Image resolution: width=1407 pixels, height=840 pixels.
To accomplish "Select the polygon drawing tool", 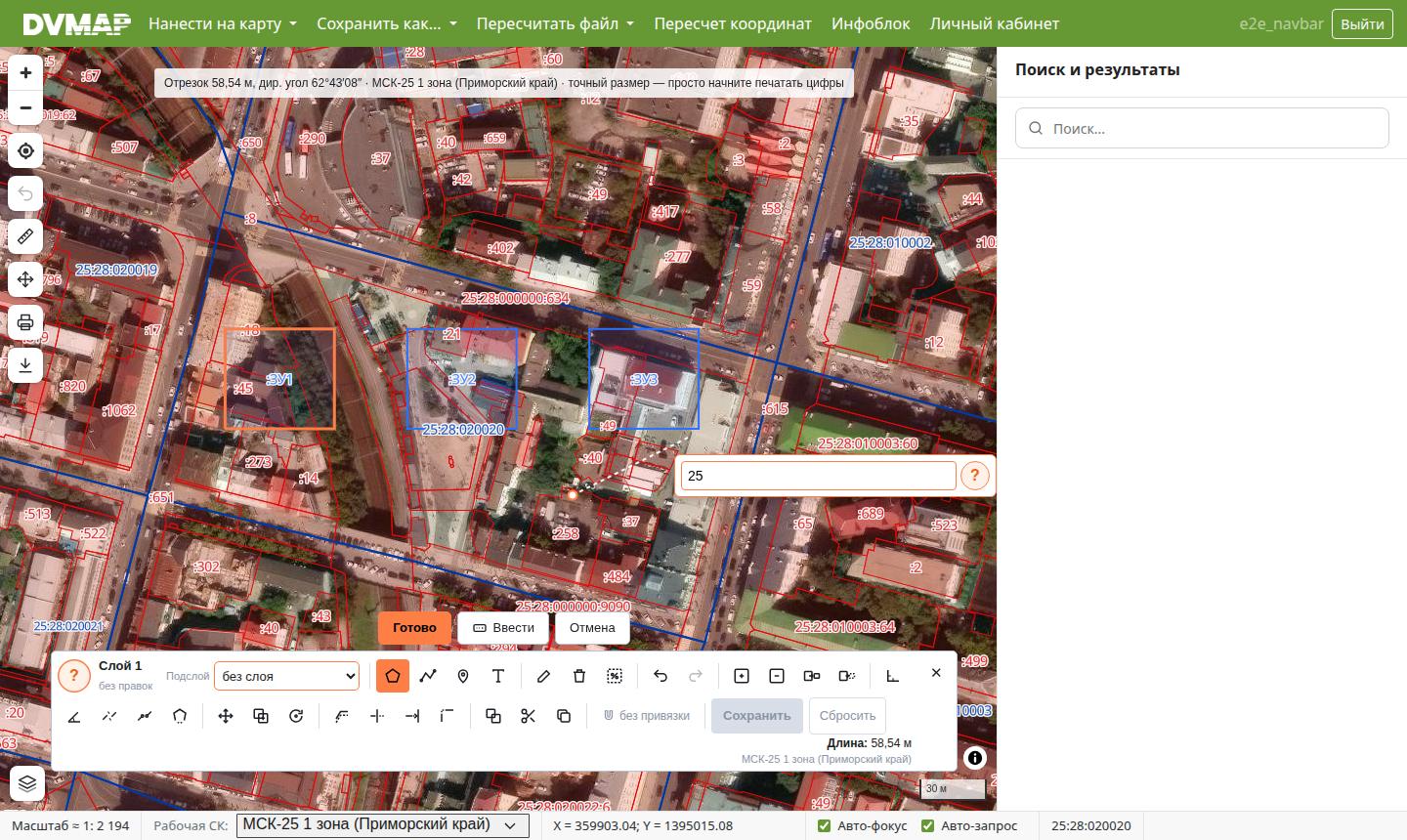I will click(393, 676).
